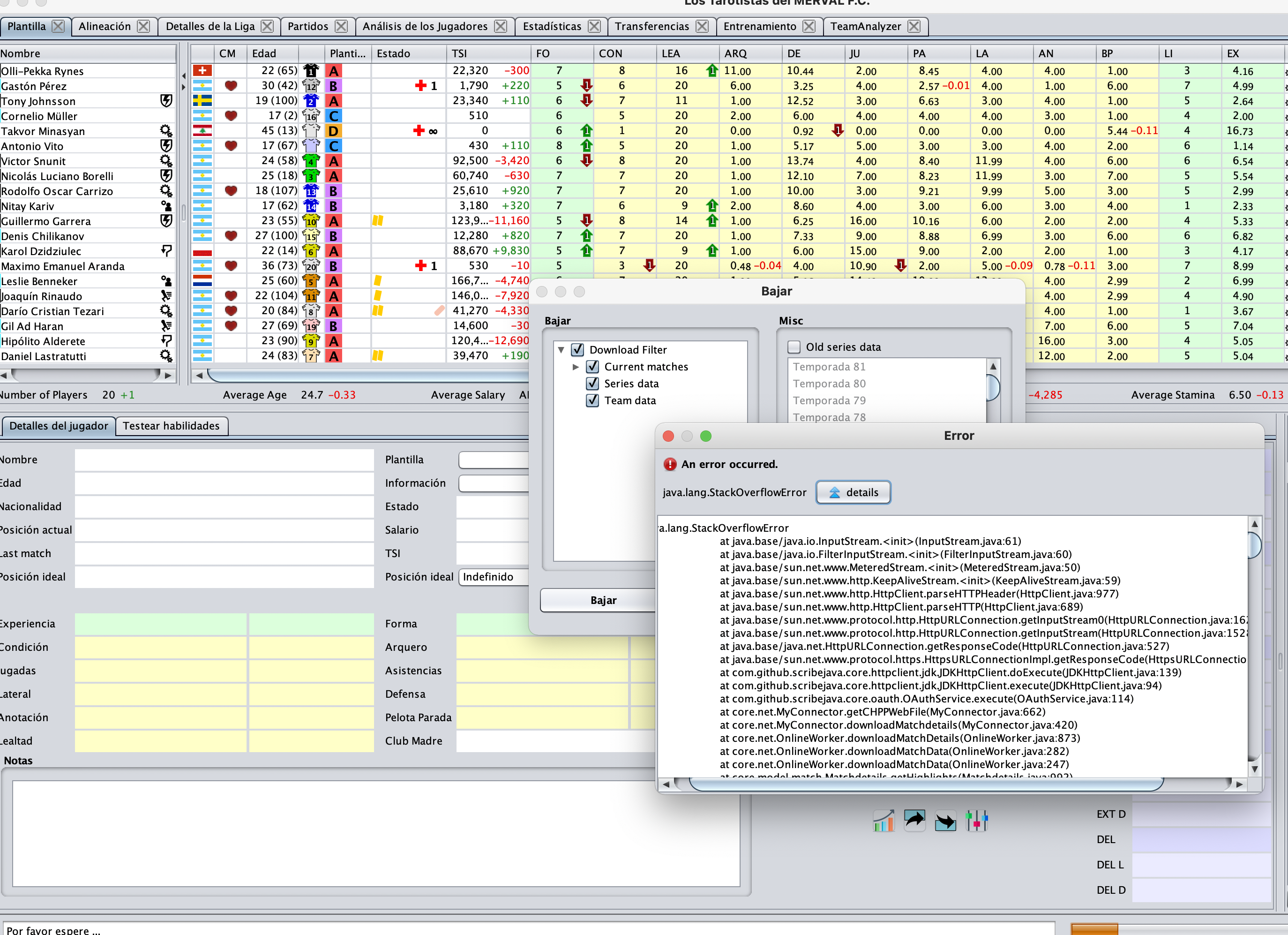Open the Información combo box in player details

pos(494,483)
